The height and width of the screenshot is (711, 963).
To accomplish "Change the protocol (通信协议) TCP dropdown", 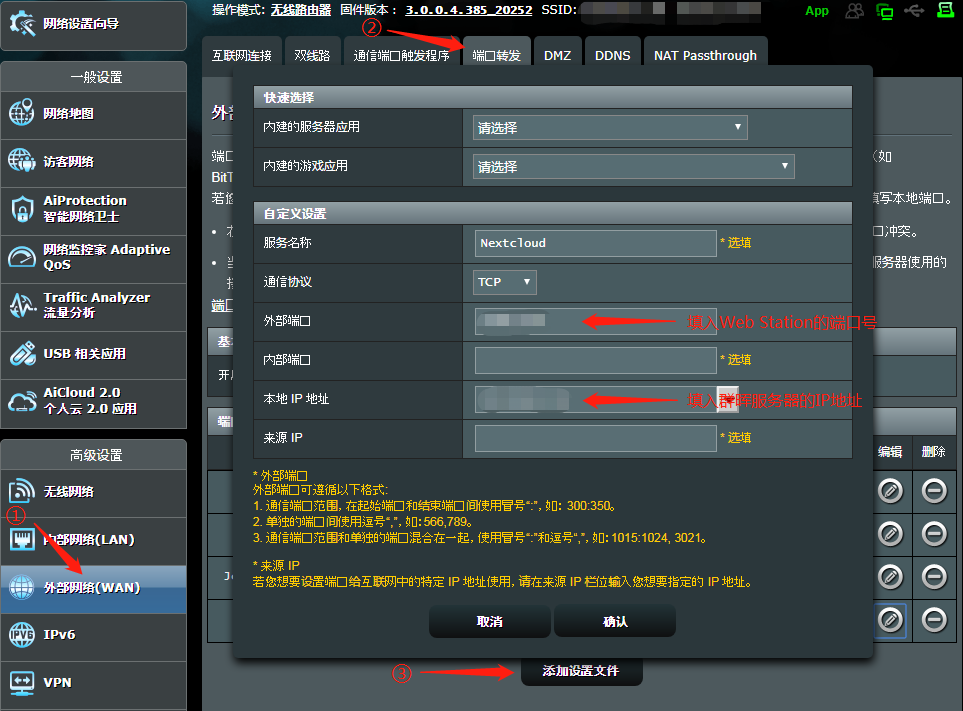I will pos(504,282).
